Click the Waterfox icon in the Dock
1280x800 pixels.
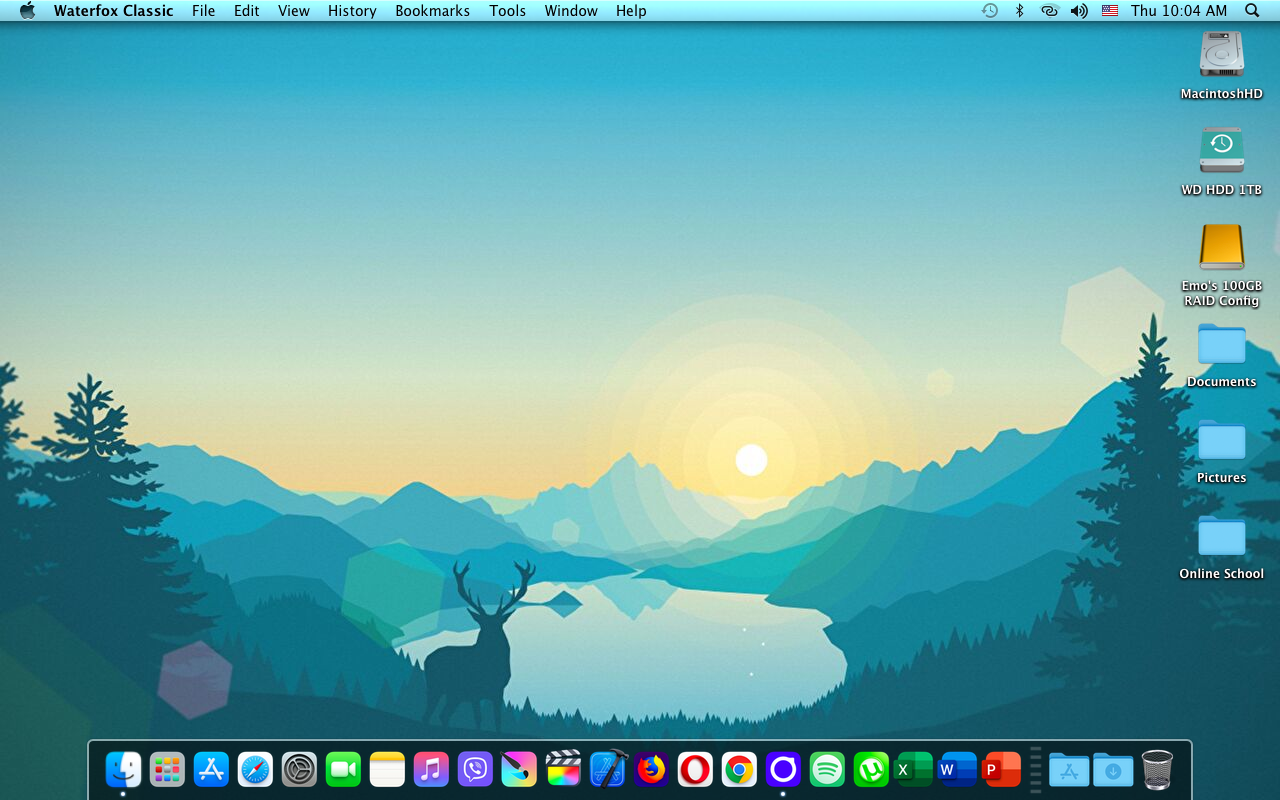click(x=783, y=769)
